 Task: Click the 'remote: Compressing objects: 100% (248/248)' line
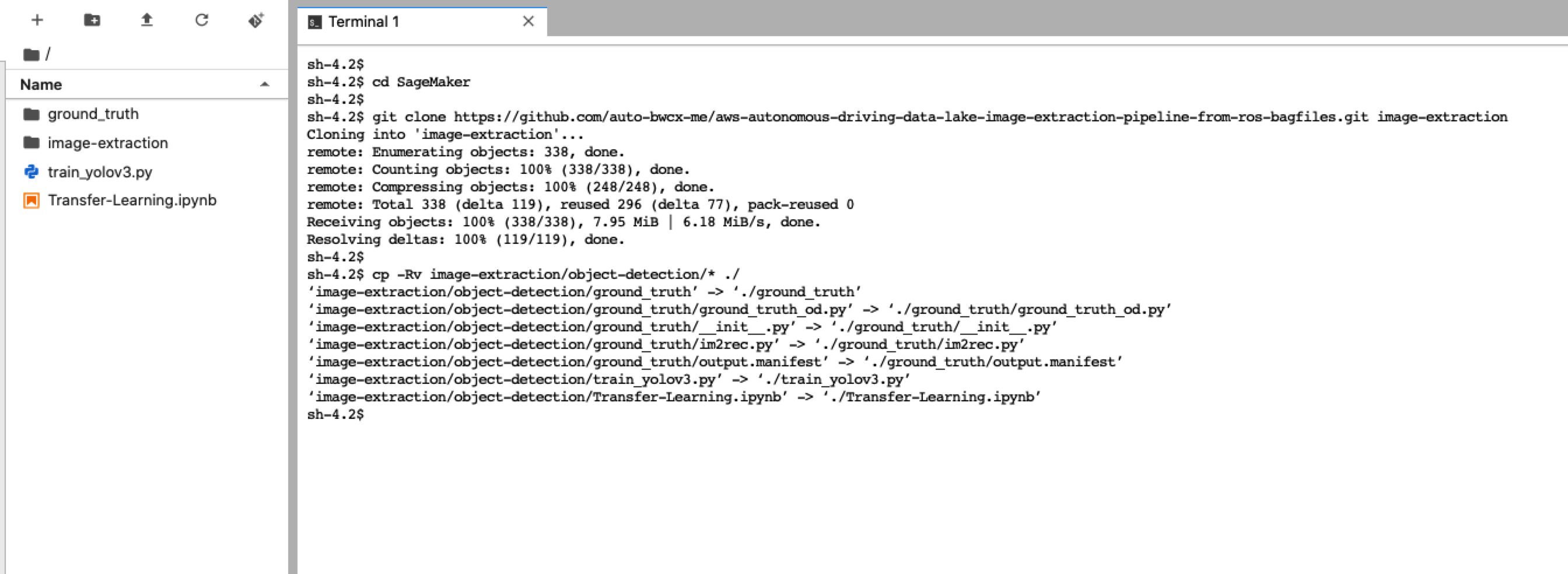tap(510, 187)
